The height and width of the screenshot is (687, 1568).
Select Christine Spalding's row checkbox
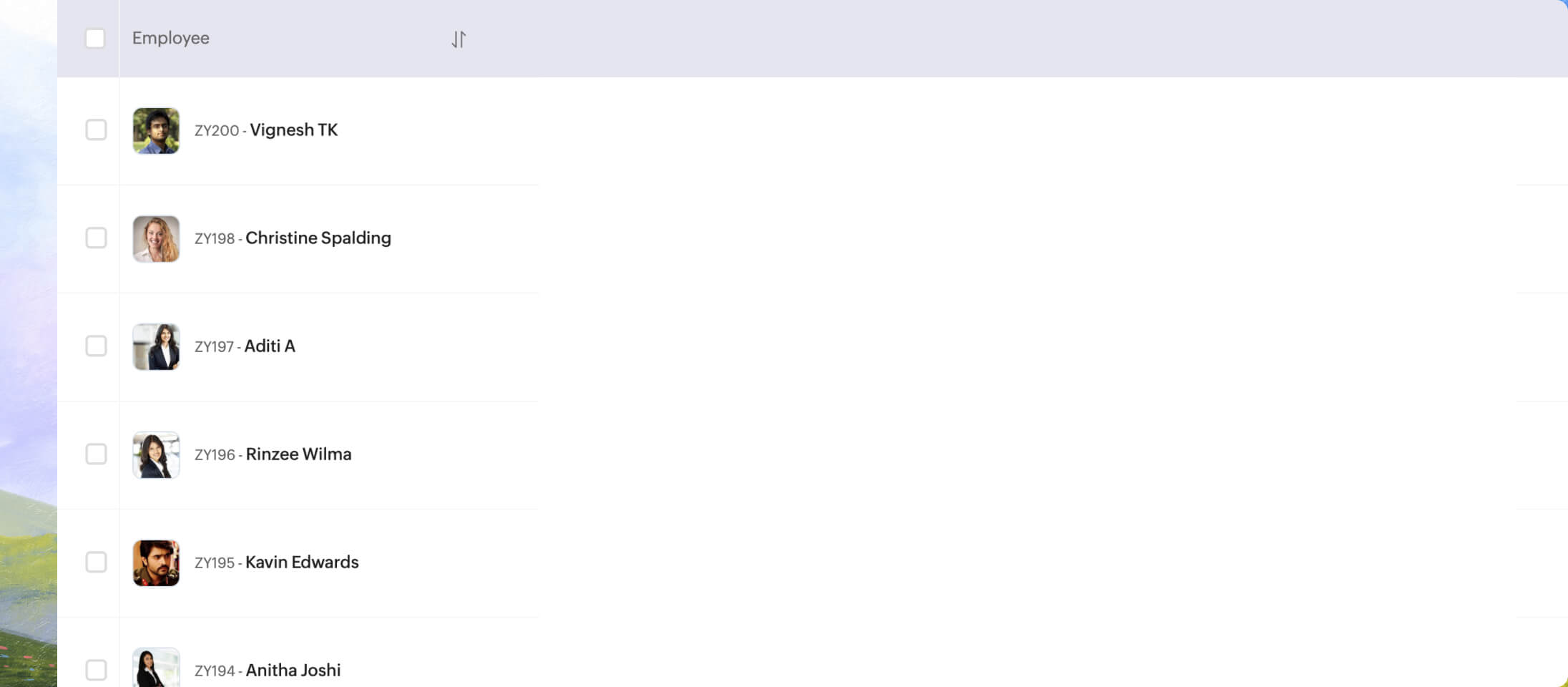click(96, 238)
